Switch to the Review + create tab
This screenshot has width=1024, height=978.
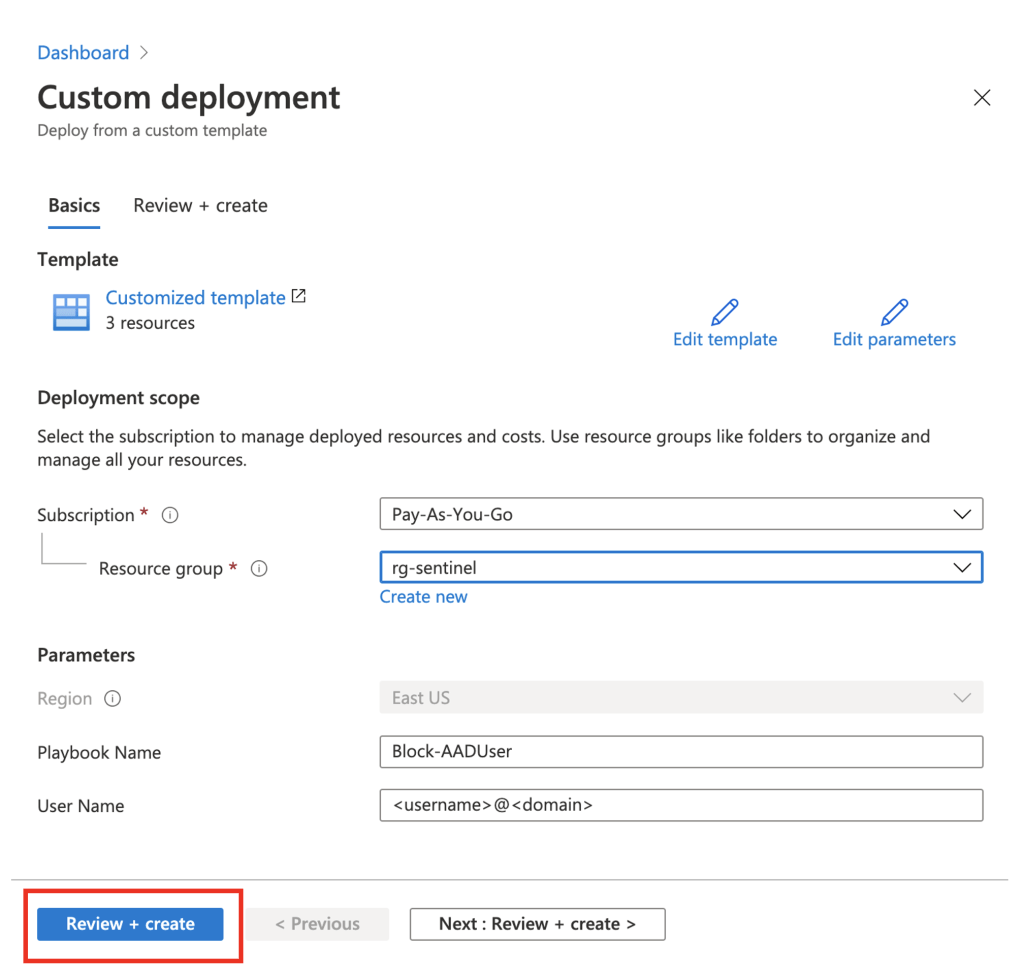click(200, 206)
